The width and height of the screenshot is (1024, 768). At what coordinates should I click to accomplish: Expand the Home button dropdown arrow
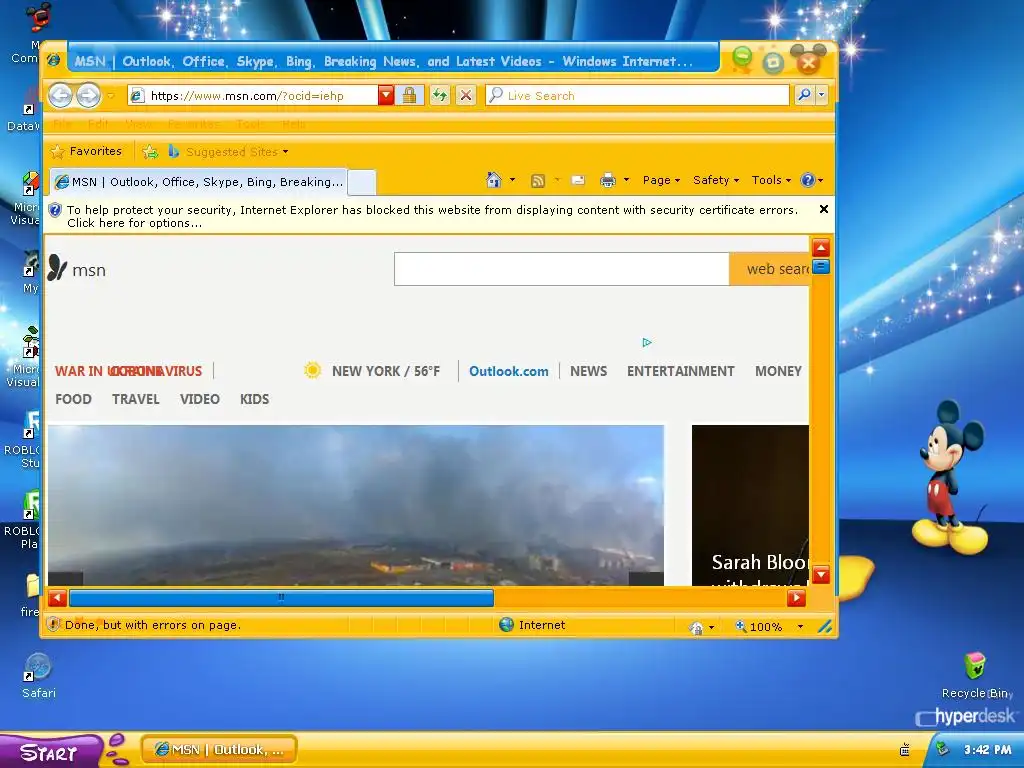click(512, 180)
